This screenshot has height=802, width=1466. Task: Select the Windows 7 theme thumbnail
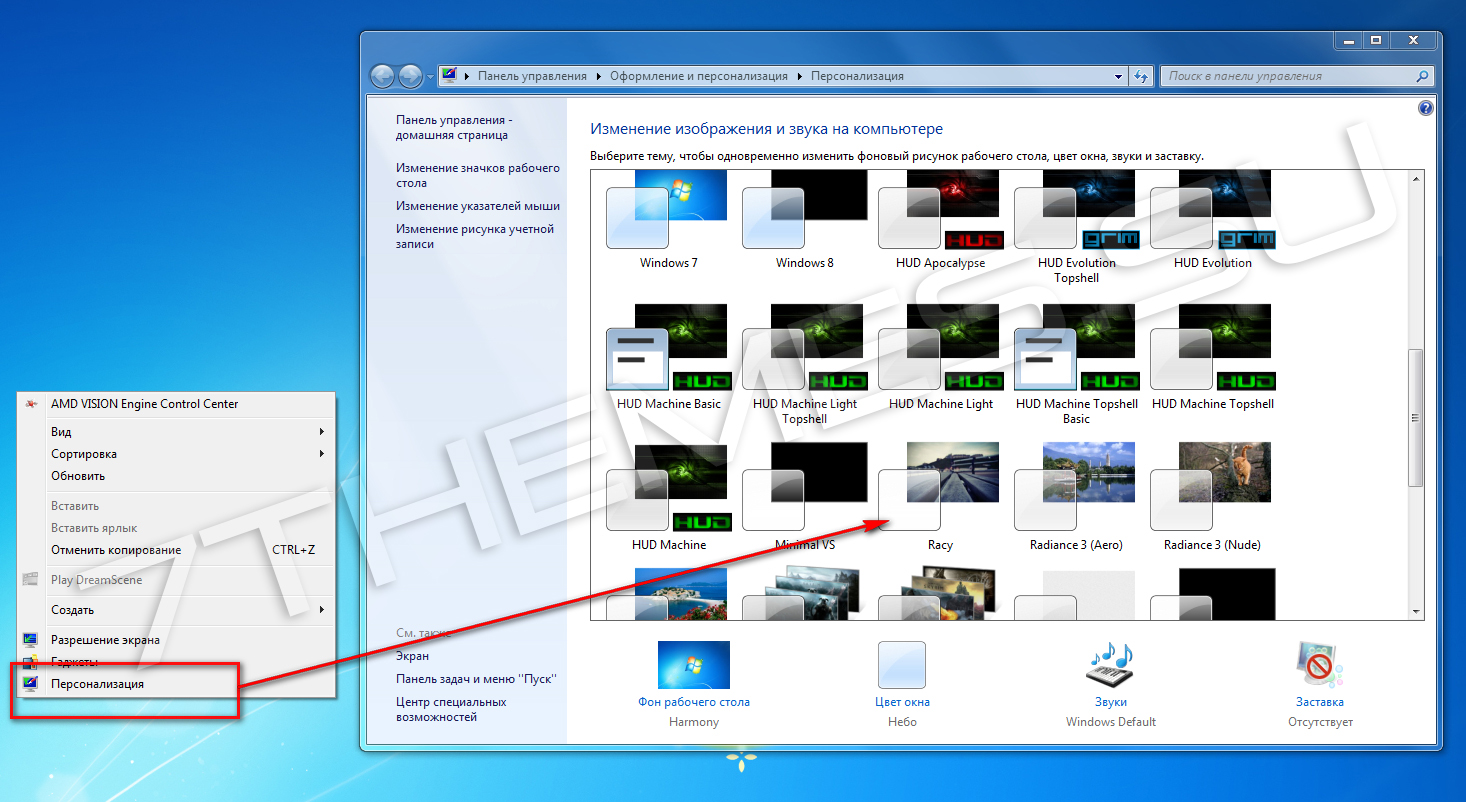point(667,210)
